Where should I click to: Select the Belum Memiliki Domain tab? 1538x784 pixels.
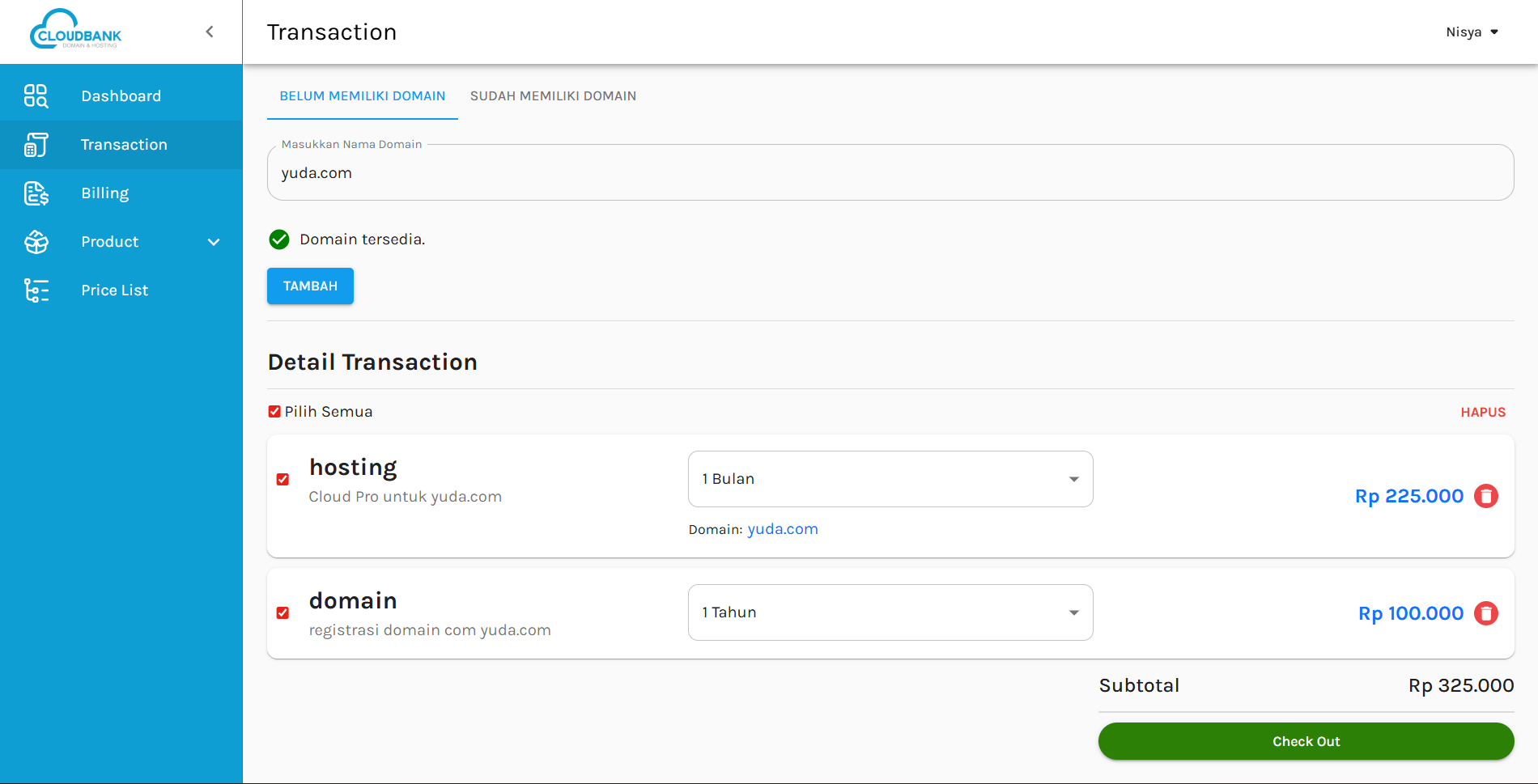pyautogui.click(x=362, y=96)
